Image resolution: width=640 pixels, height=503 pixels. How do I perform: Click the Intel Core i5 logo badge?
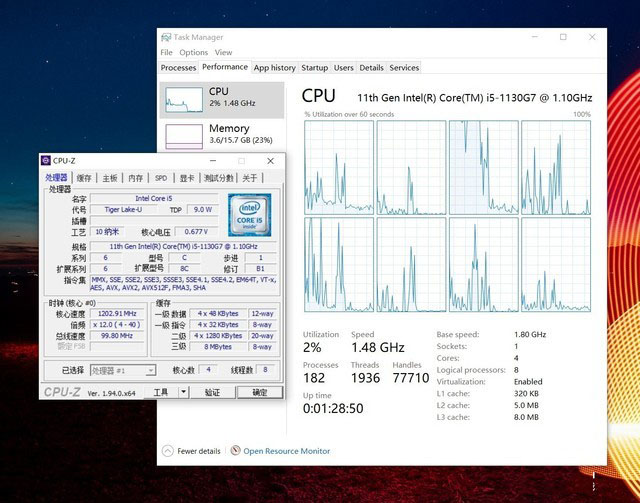coord(250,215)
